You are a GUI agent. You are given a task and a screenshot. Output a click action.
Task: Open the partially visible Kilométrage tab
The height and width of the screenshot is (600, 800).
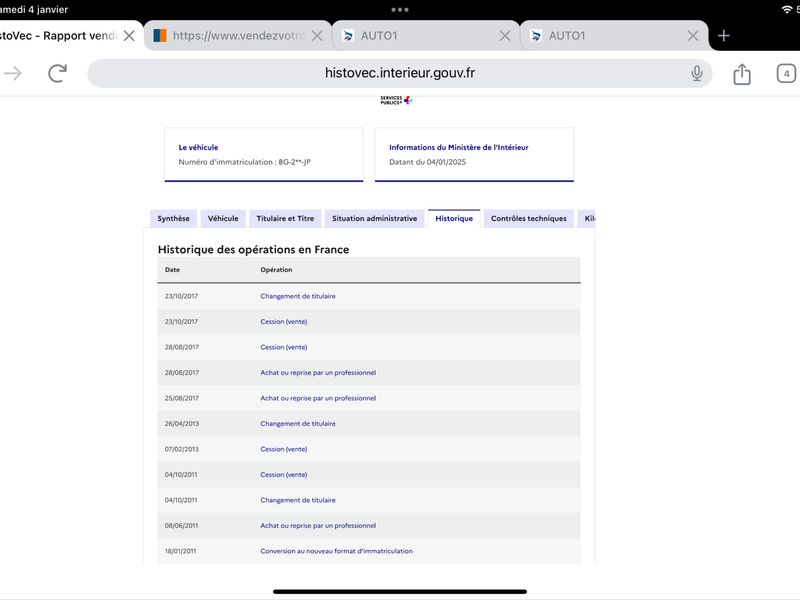pyautogui.click(x=586, y=218)
